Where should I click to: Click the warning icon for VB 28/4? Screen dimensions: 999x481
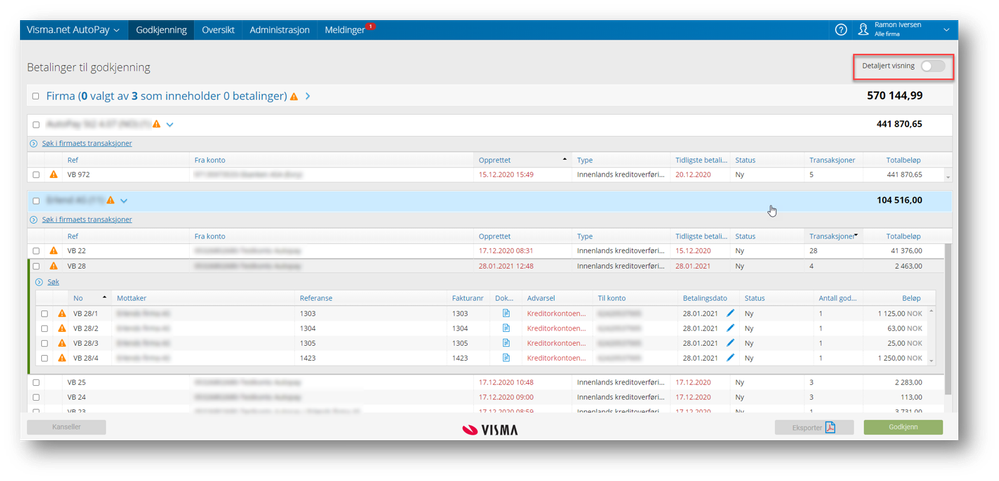click(62, 358)
